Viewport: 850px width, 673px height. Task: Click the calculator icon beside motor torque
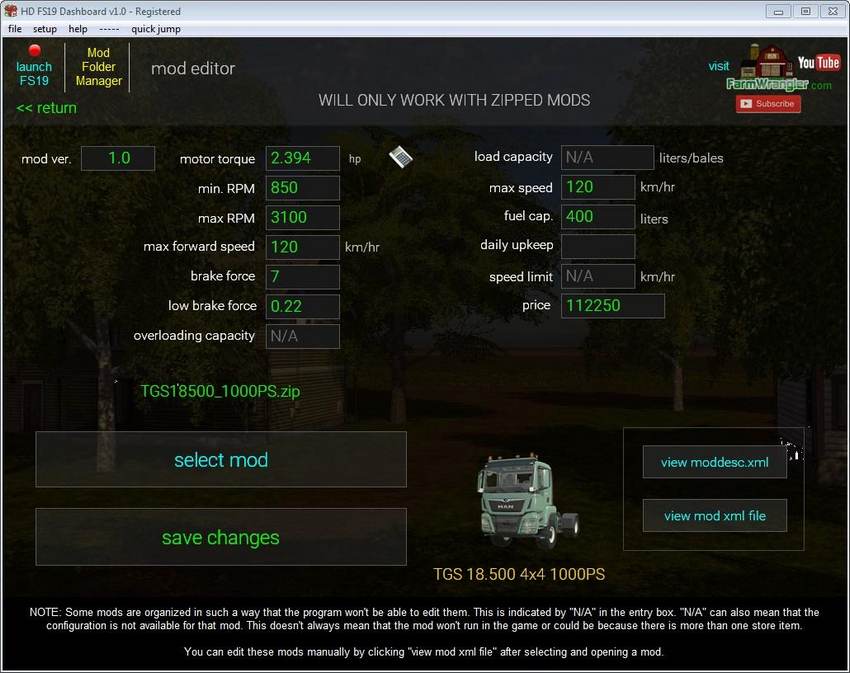click(401, 157)
